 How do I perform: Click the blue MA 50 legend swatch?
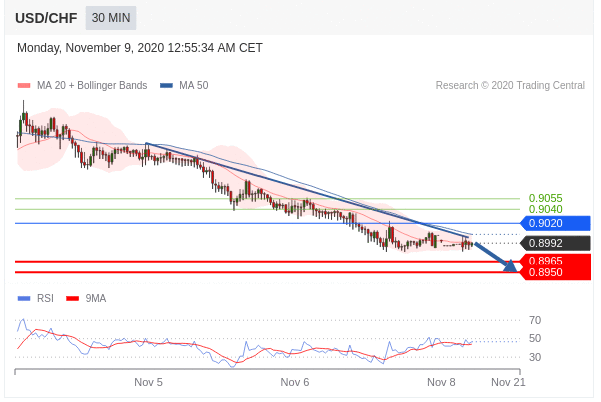(x=166, y=85)
